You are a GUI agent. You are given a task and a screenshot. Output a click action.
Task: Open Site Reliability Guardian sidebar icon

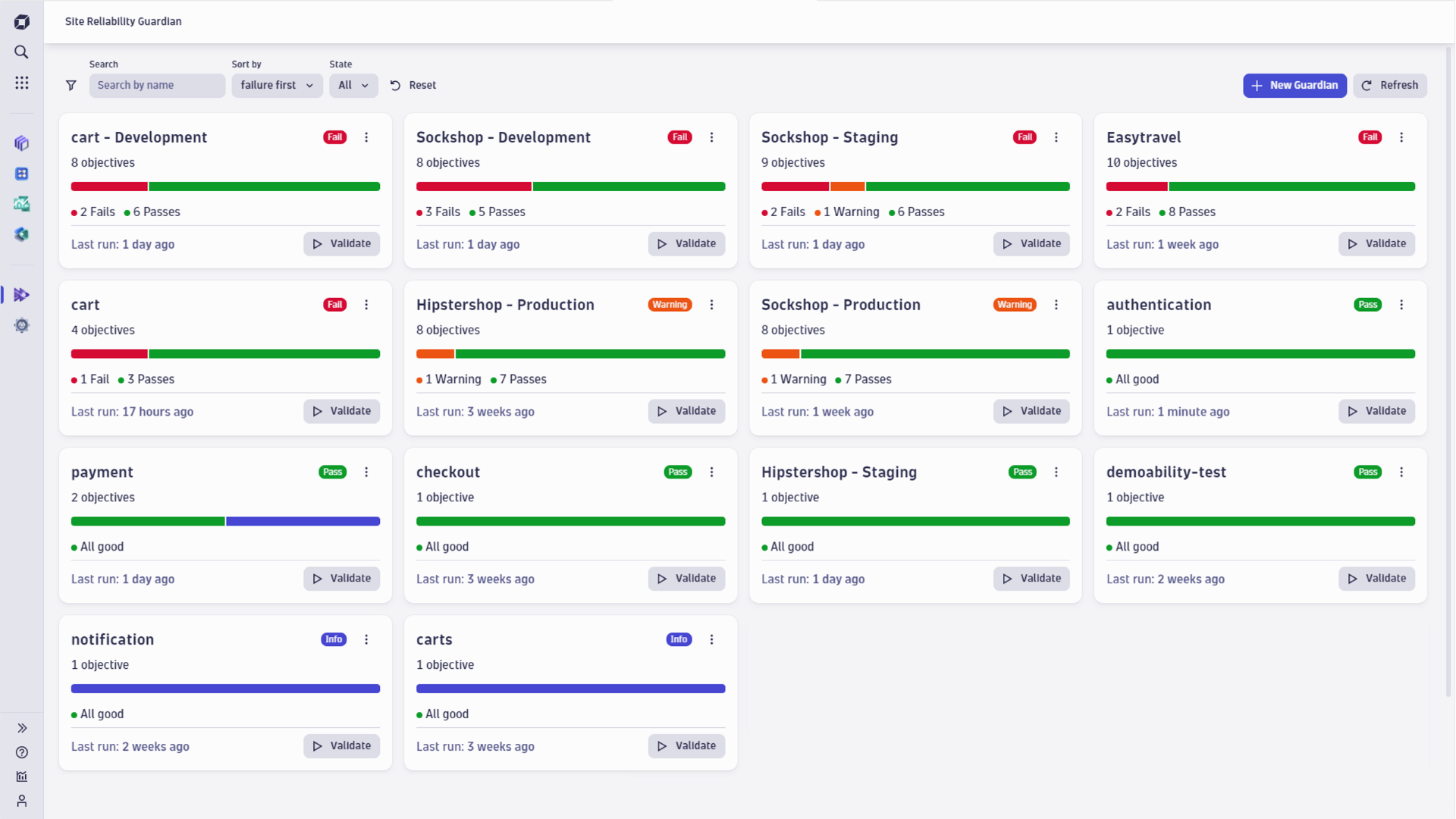click(21, 295)
